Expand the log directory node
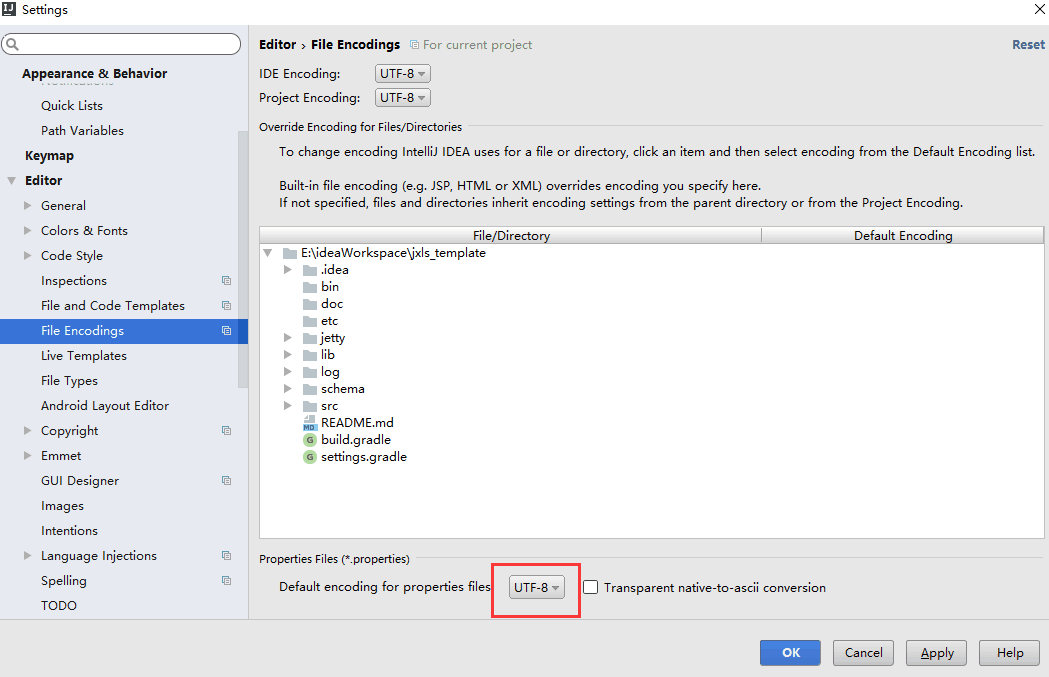The height and width of the screenshot is (677, 1049). tap(288, 371)
